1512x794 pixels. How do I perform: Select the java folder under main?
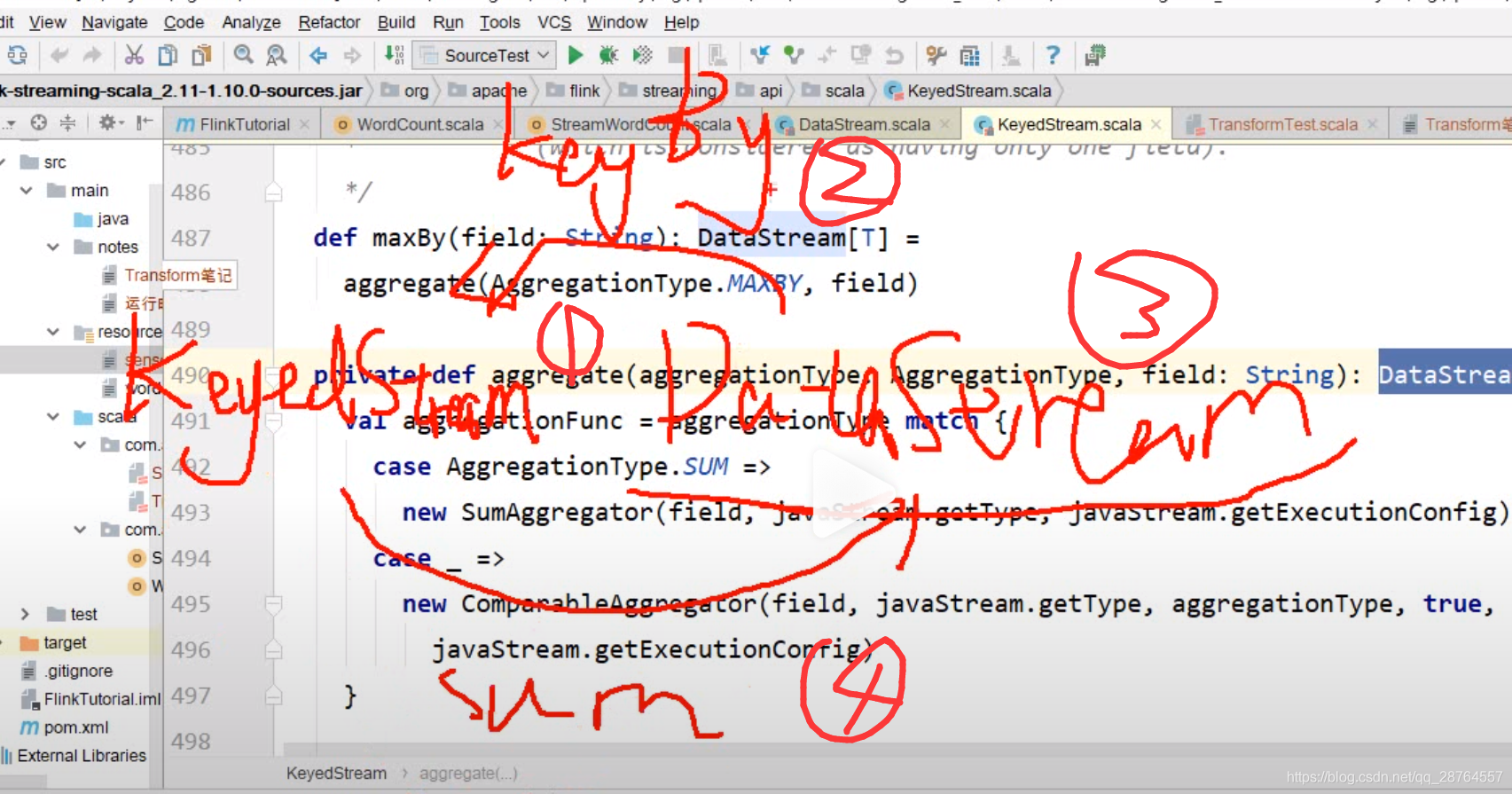pos(113,219)
